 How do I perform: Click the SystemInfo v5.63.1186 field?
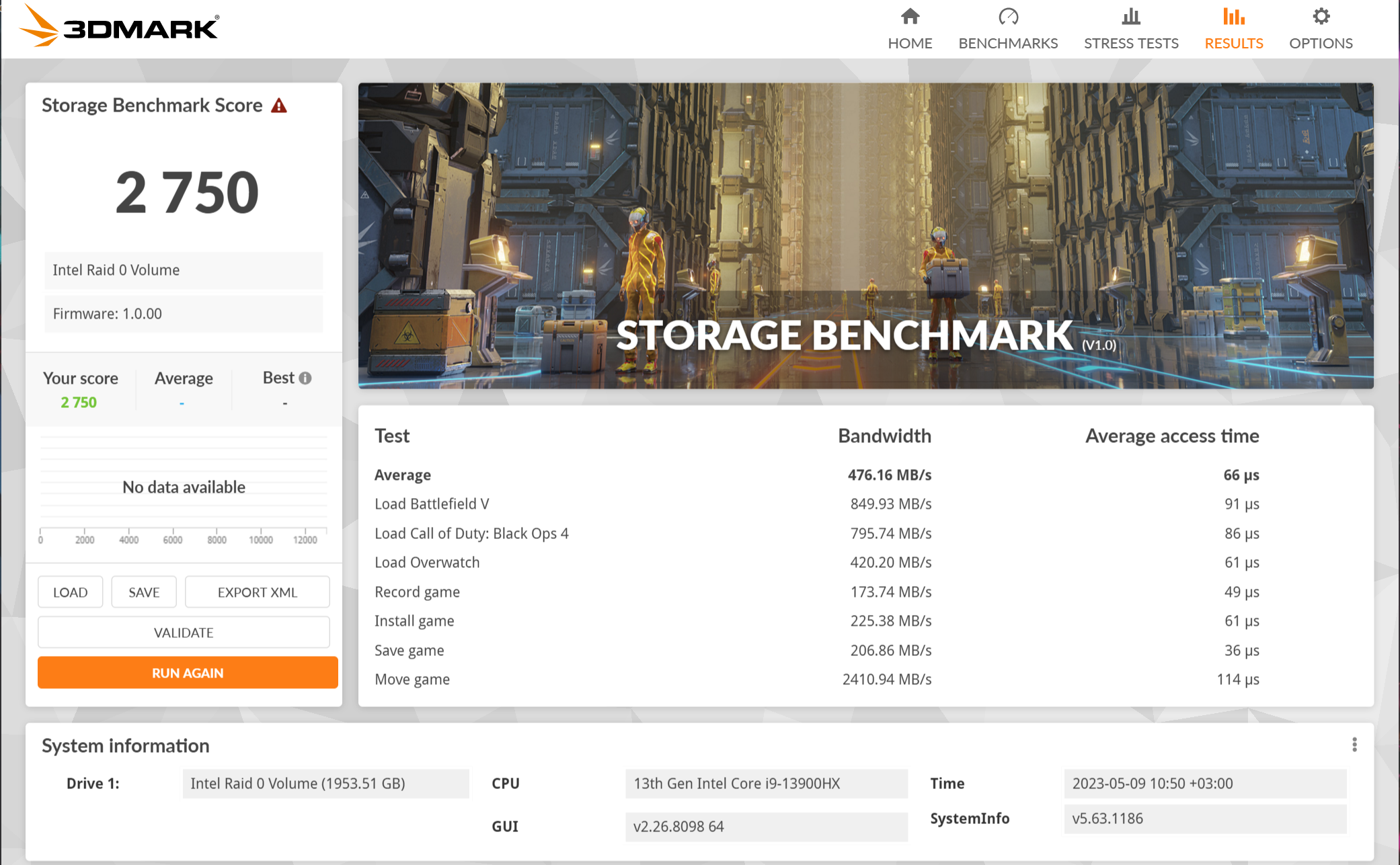pyautogui.click(x=1205, y=819)
